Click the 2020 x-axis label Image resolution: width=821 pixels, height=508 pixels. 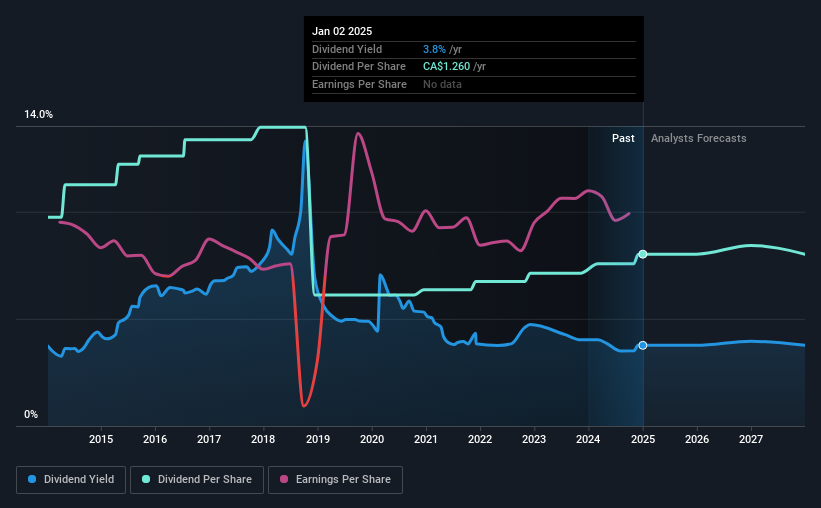pyautogui.click(x=372, y=439)
